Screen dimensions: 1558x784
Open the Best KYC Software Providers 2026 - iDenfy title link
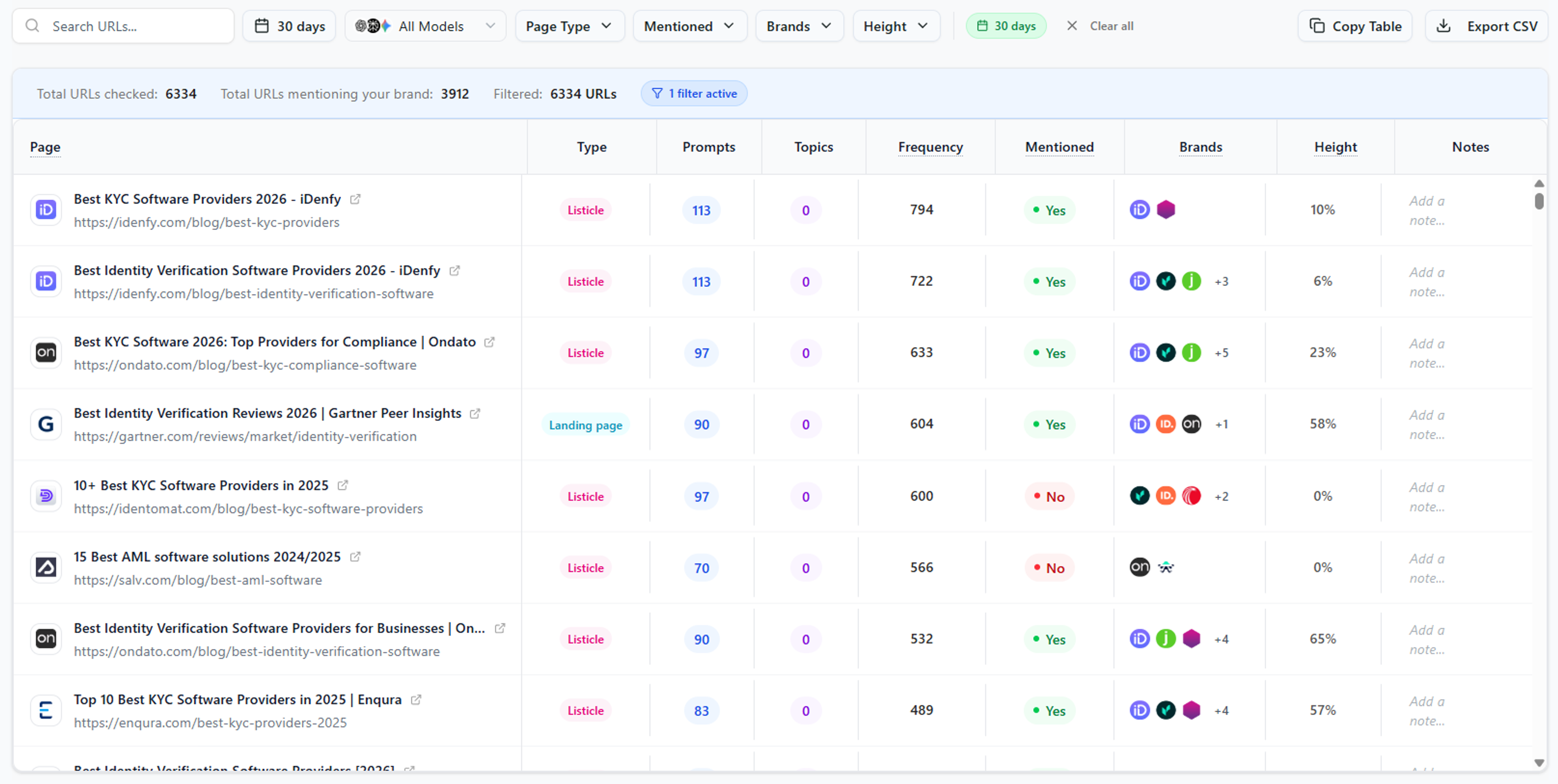point(207,199)
